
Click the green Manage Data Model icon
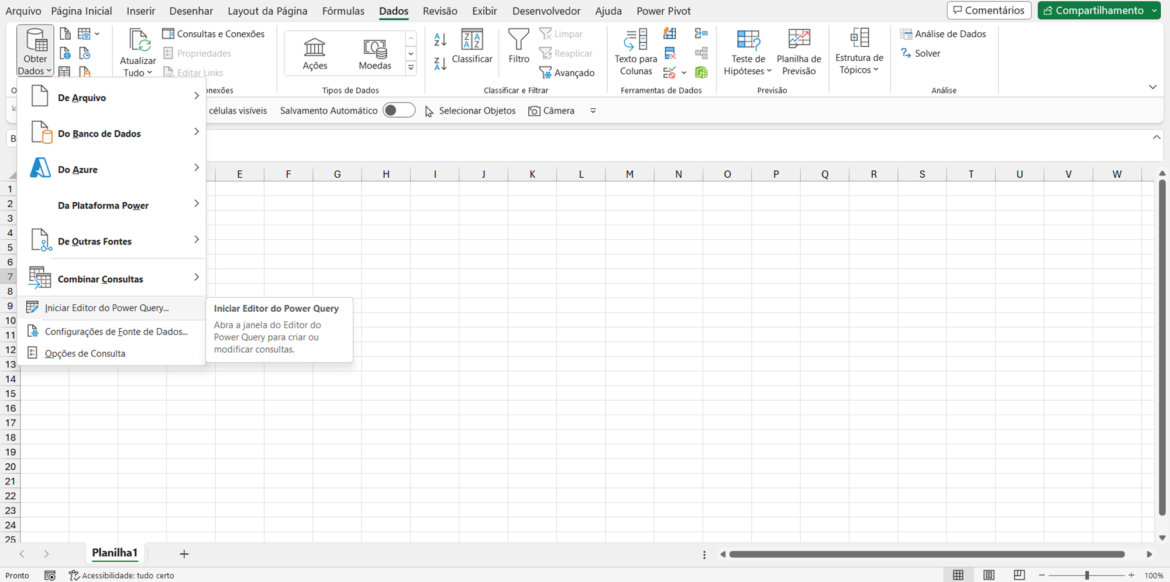(x=701, y=73)
